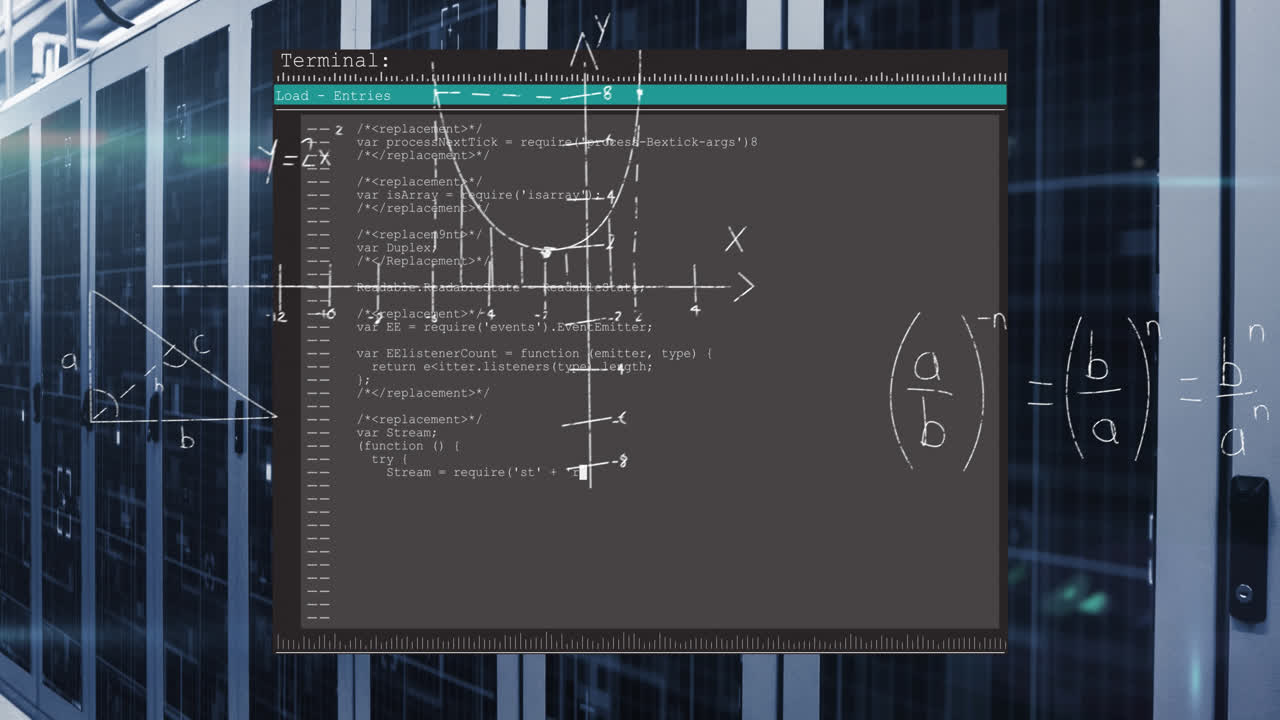1280x720 pixels.
Task: Click the X axis label on the graph
Action: point(736,239)
